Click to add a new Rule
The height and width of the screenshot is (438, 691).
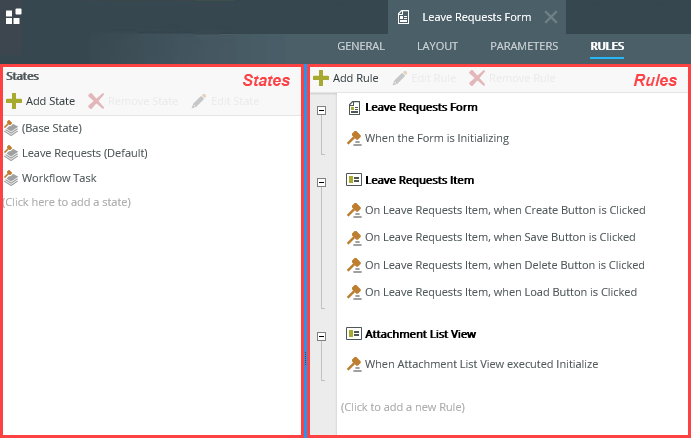point(402,407)
